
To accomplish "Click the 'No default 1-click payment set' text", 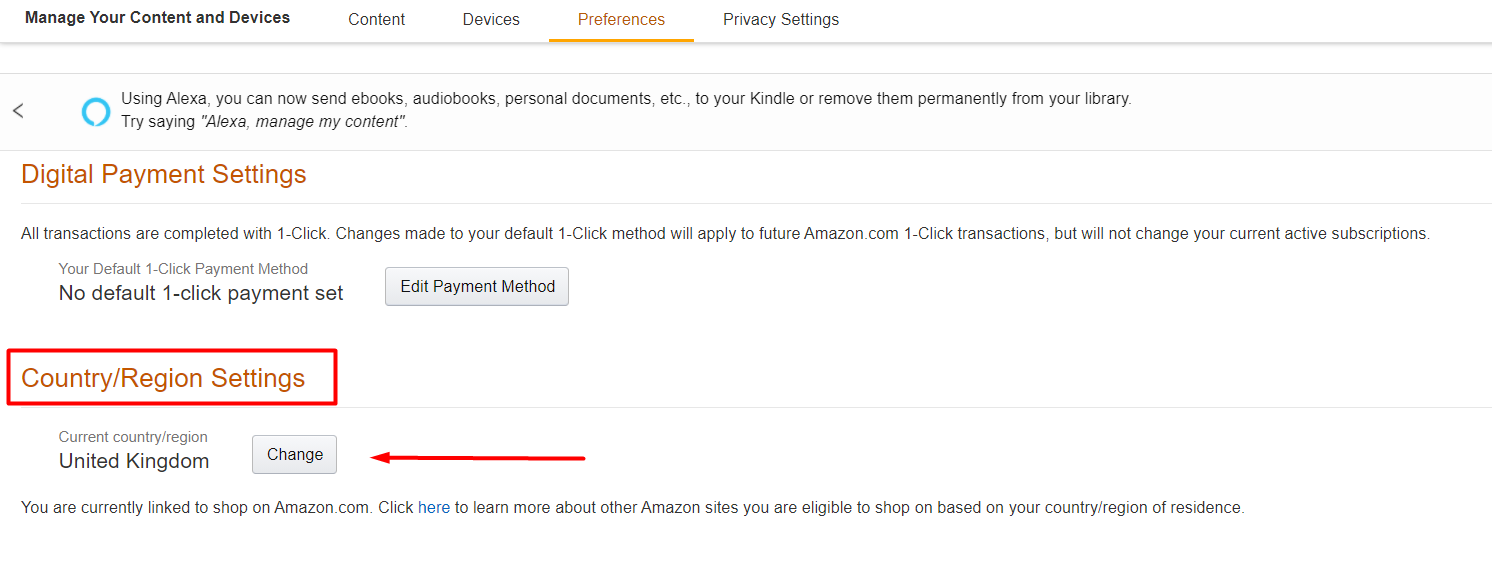I will pos(201,293).
